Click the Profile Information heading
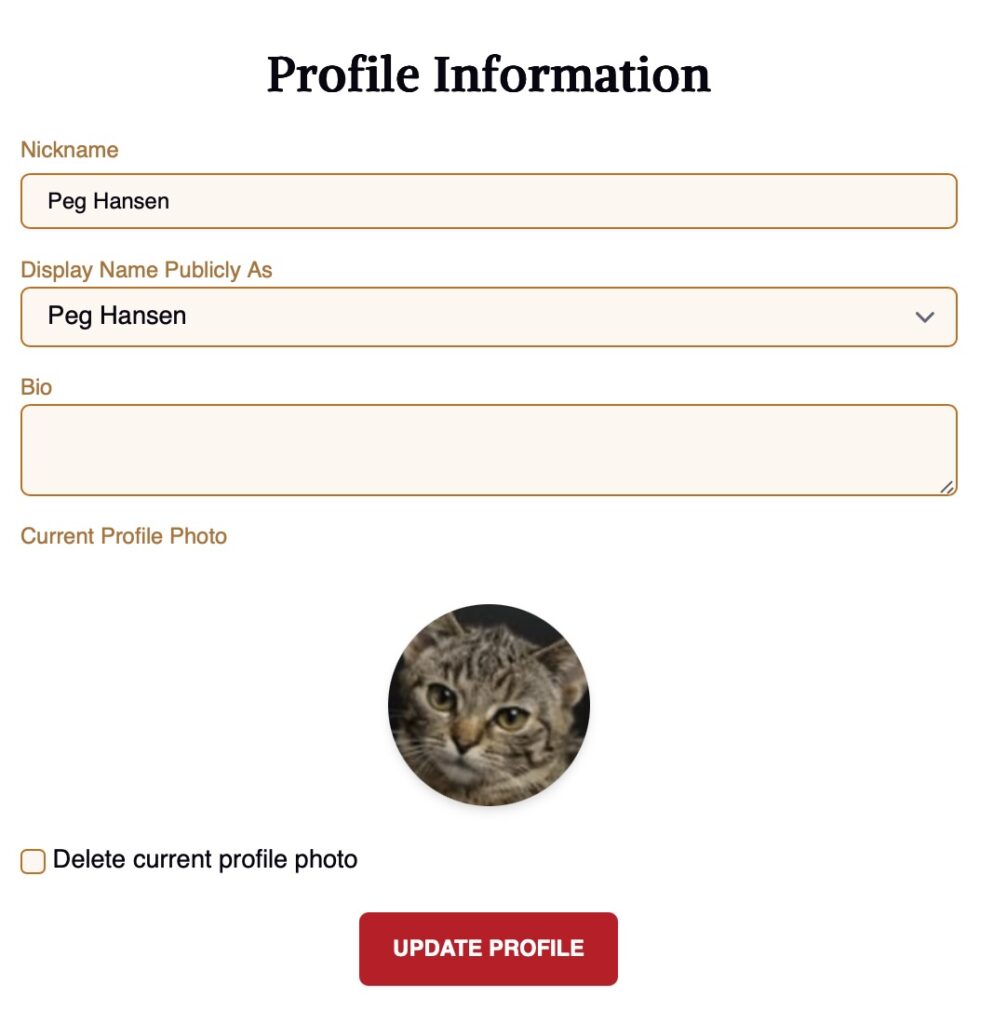The height and width of the screenshot is (1024, 1007). tap(488, 75)
